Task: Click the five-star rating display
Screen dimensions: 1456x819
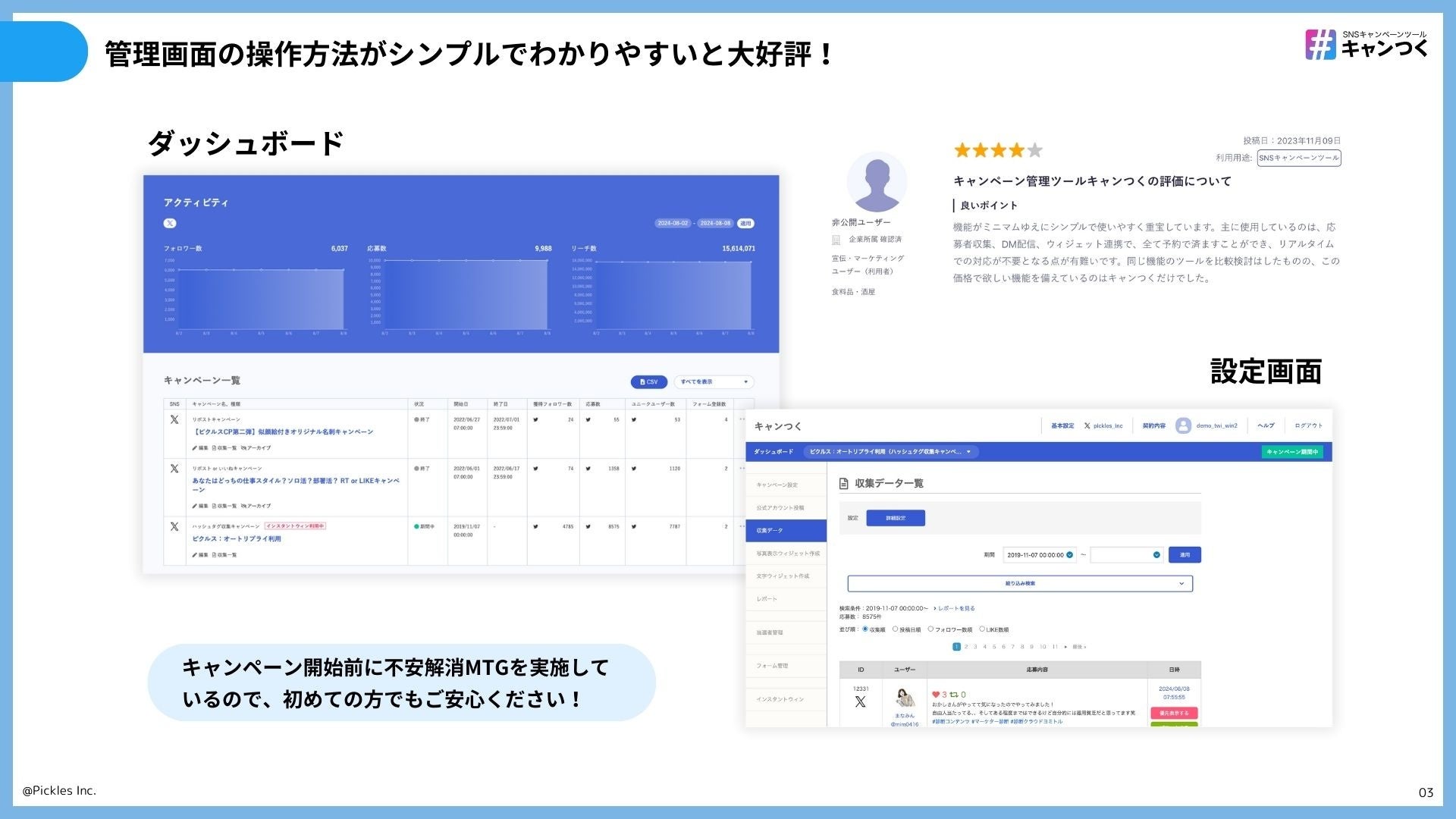Action: 998,150
